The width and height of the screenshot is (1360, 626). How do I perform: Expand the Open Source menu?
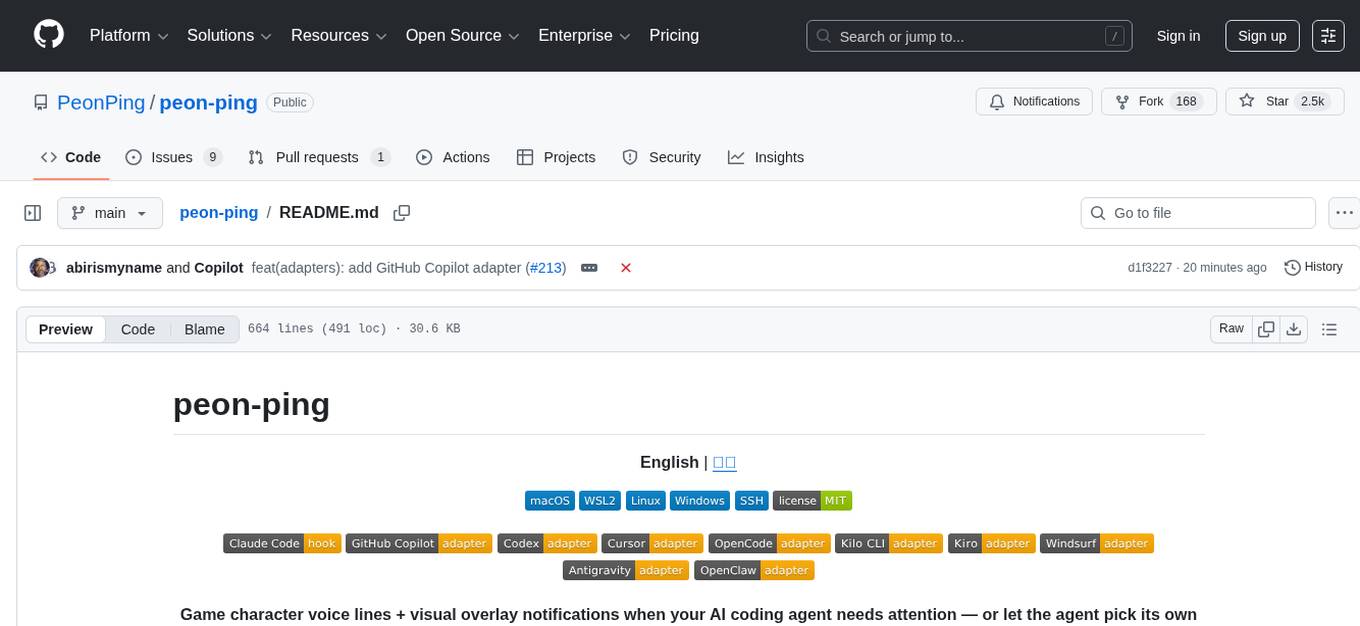click(x=461, y=36)
